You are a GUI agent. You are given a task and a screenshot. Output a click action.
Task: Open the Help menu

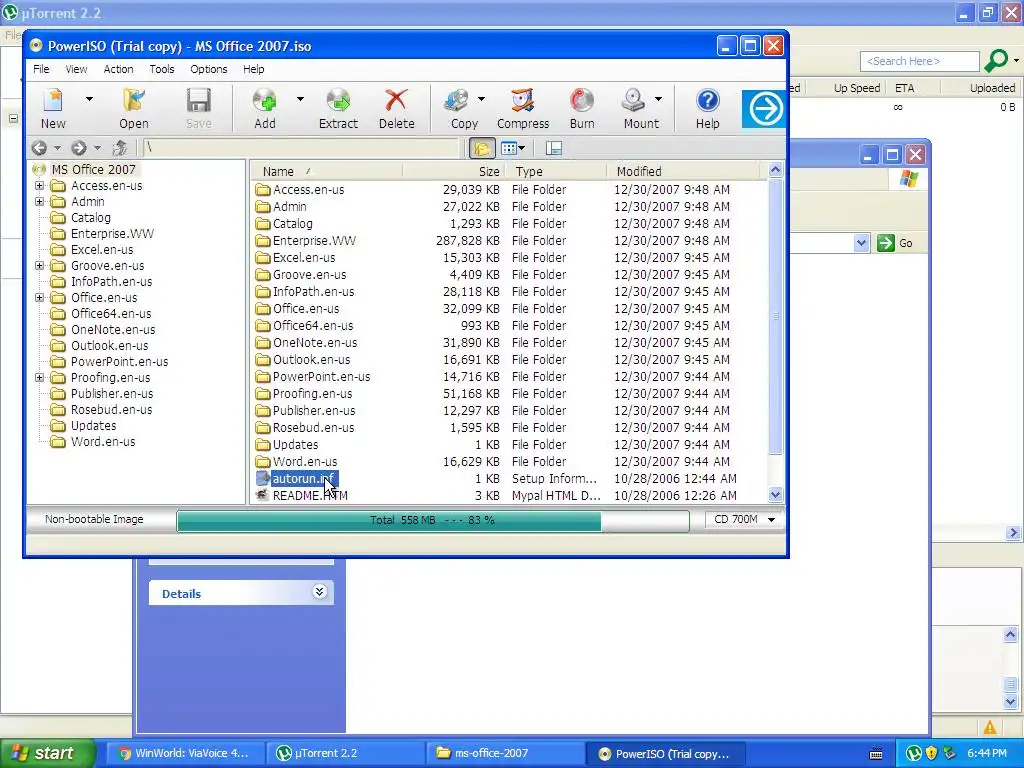point(253,69)
